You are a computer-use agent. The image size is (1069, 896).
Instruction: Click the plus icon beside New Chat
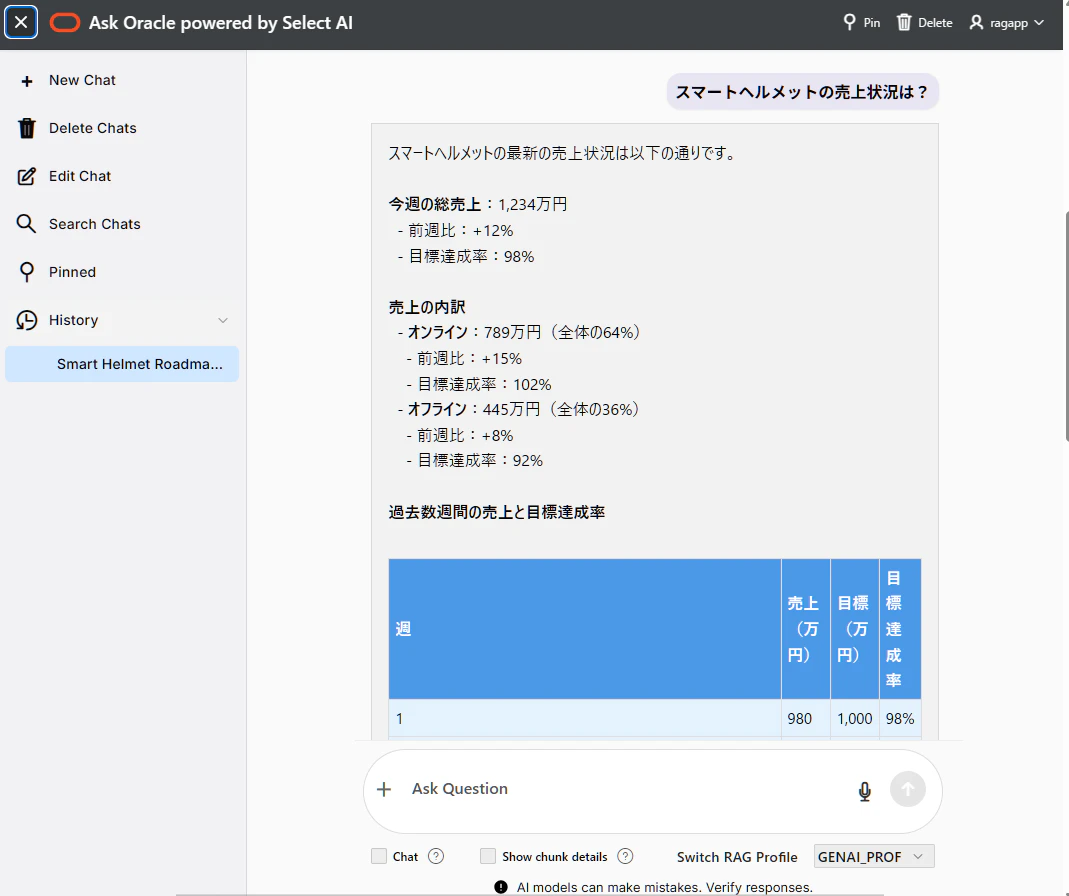pos(27,82)
